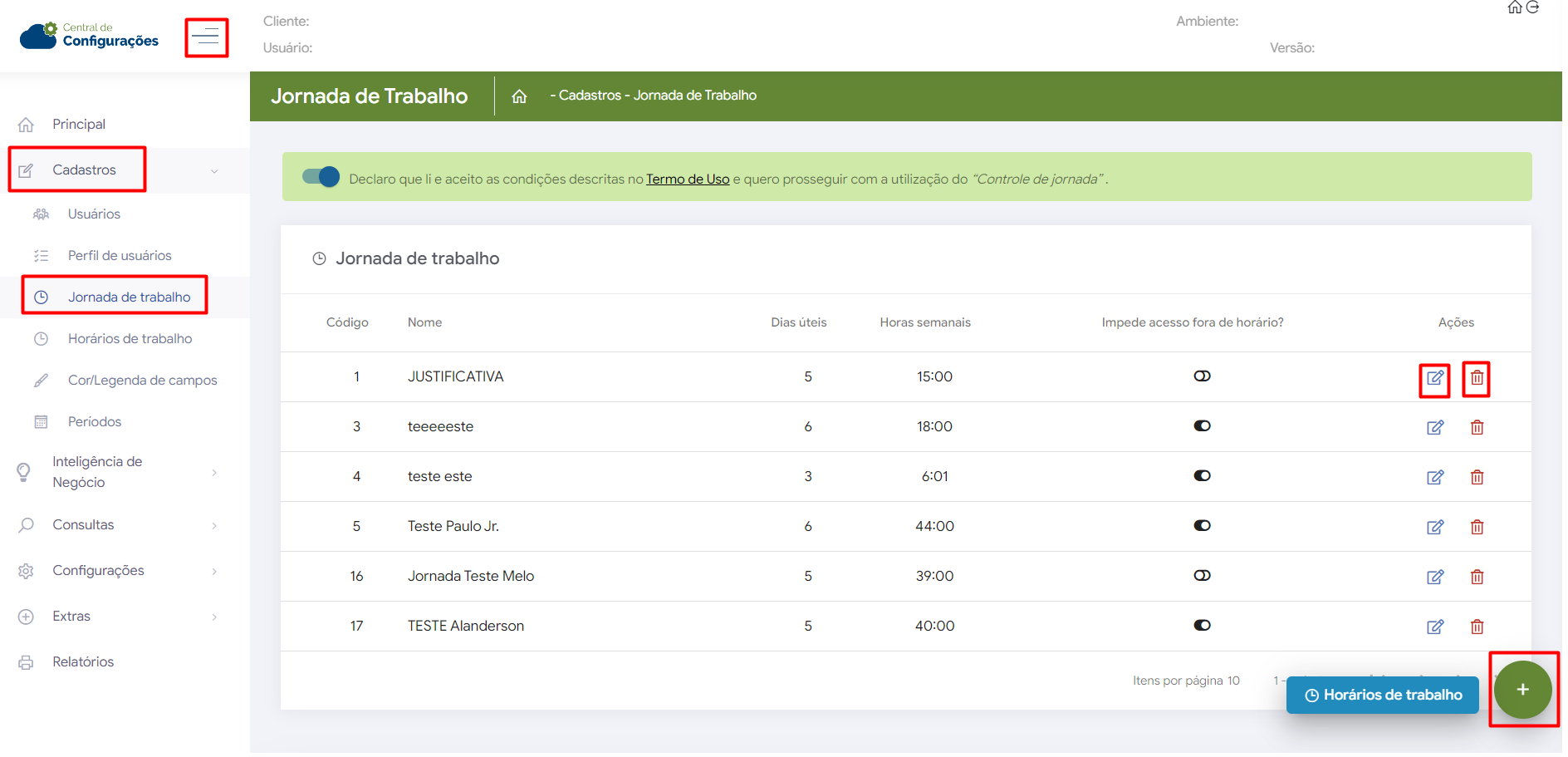Click the logout icon at top right

click(x=1533, y=7)
